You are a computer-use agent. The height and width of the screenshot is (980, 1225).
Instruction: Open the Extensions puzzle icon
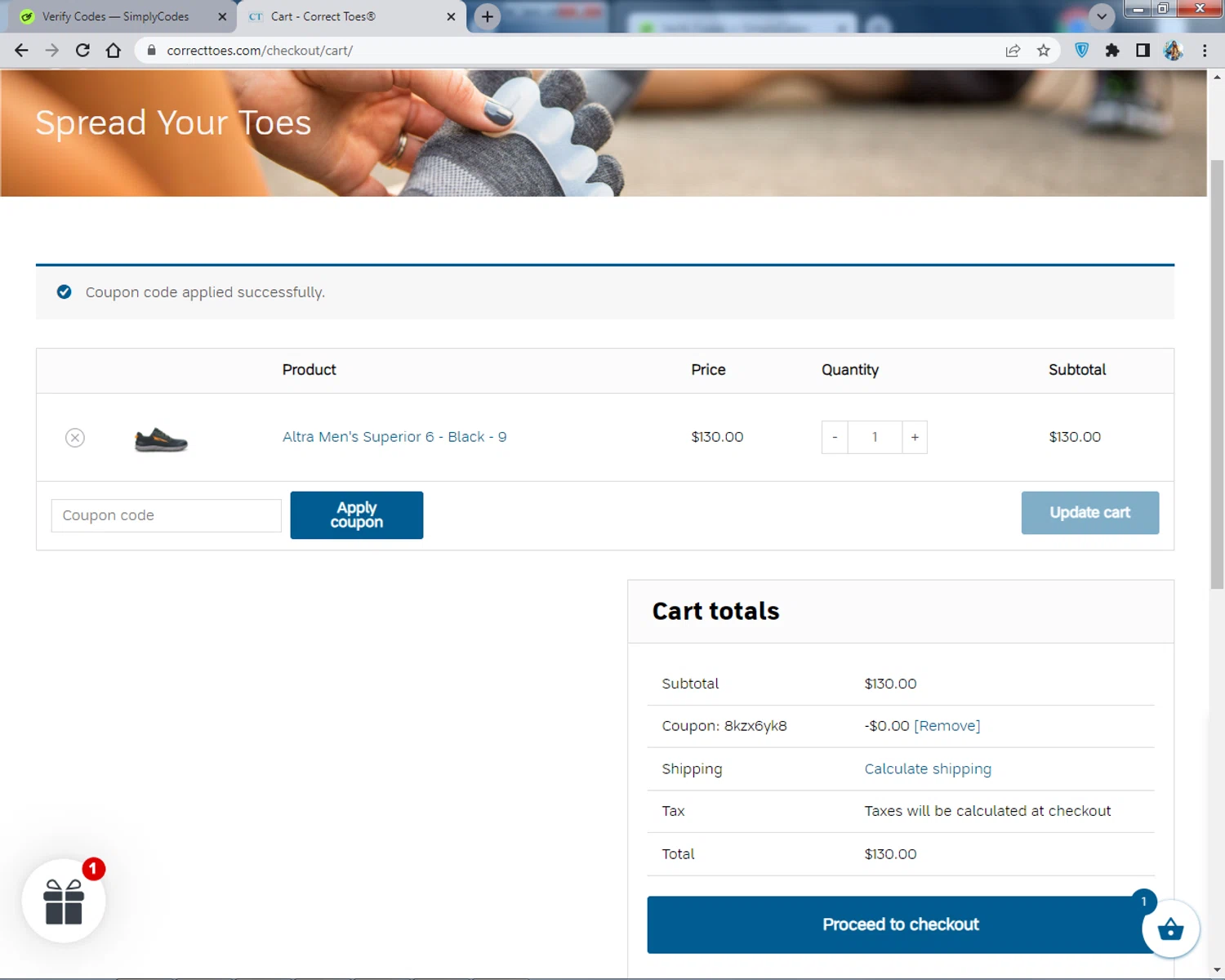pos(1112,51)
